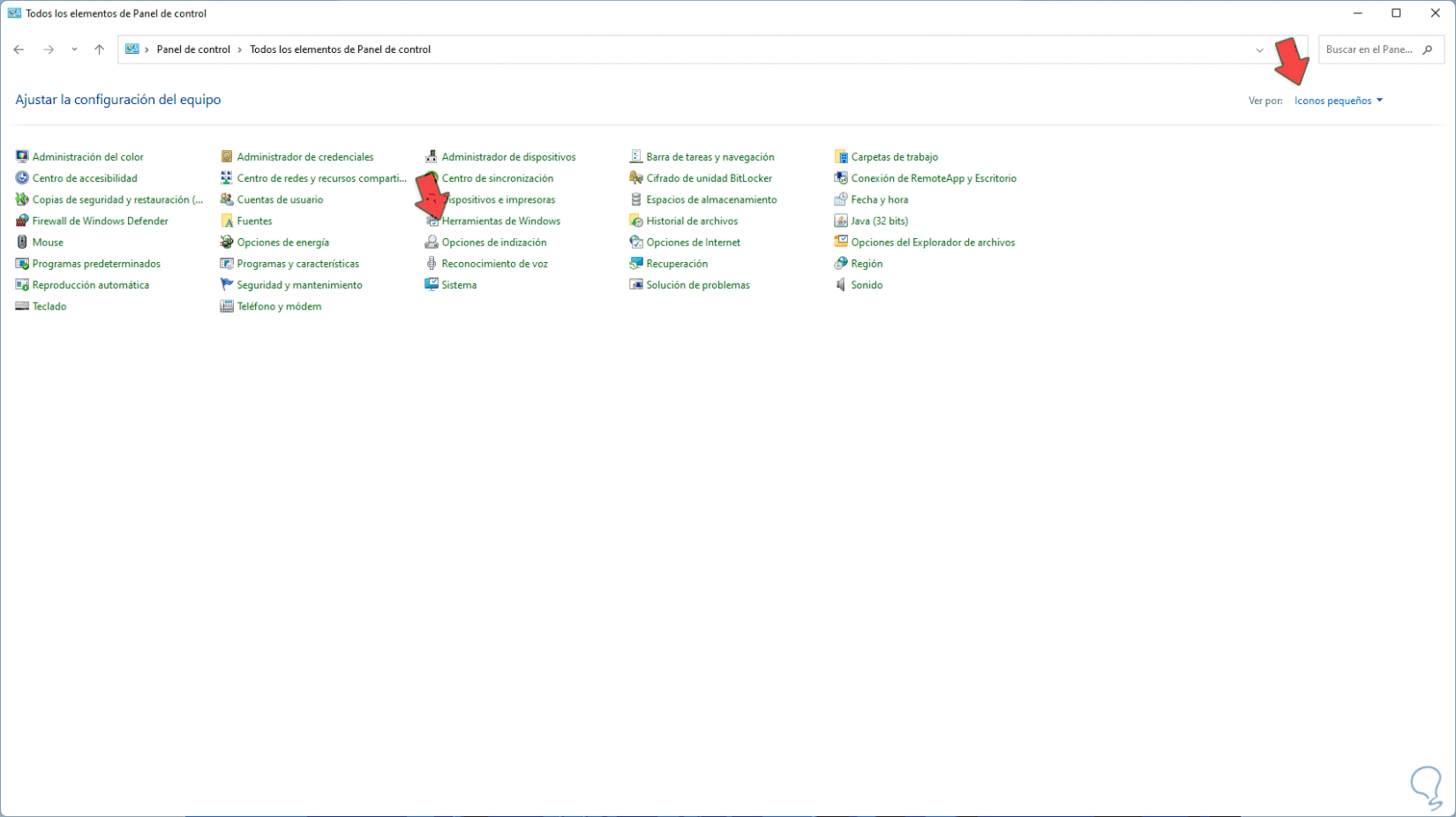Open the Espacios de almacenamiento icon
1456x817 pixels.
click(x=636, y=199)
